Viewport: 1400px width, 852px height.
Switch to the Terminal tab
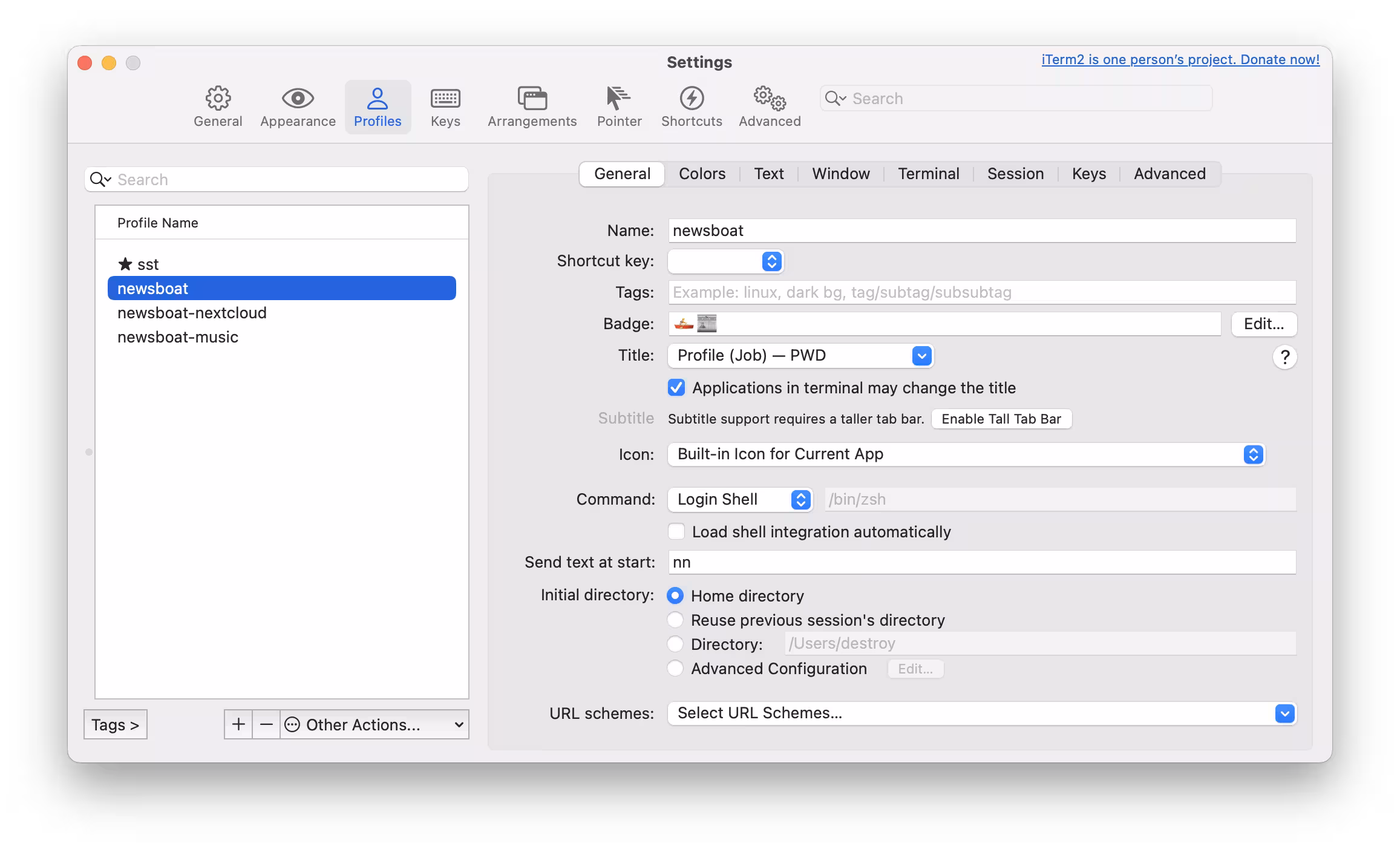pyautogui.click(x=928, y=174)
